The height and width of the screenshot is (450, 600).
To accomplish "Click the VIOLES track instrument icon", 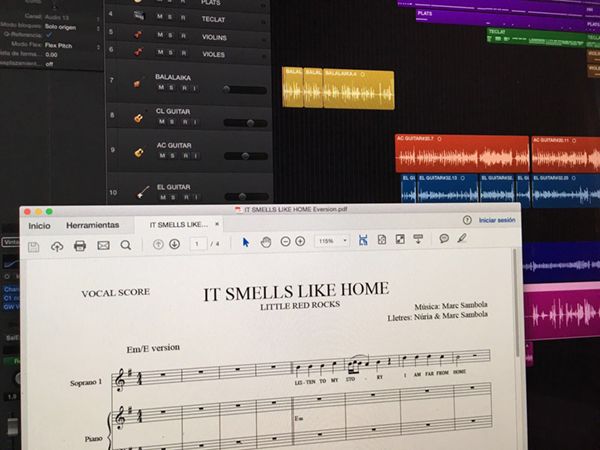I will tap(138, 52).
